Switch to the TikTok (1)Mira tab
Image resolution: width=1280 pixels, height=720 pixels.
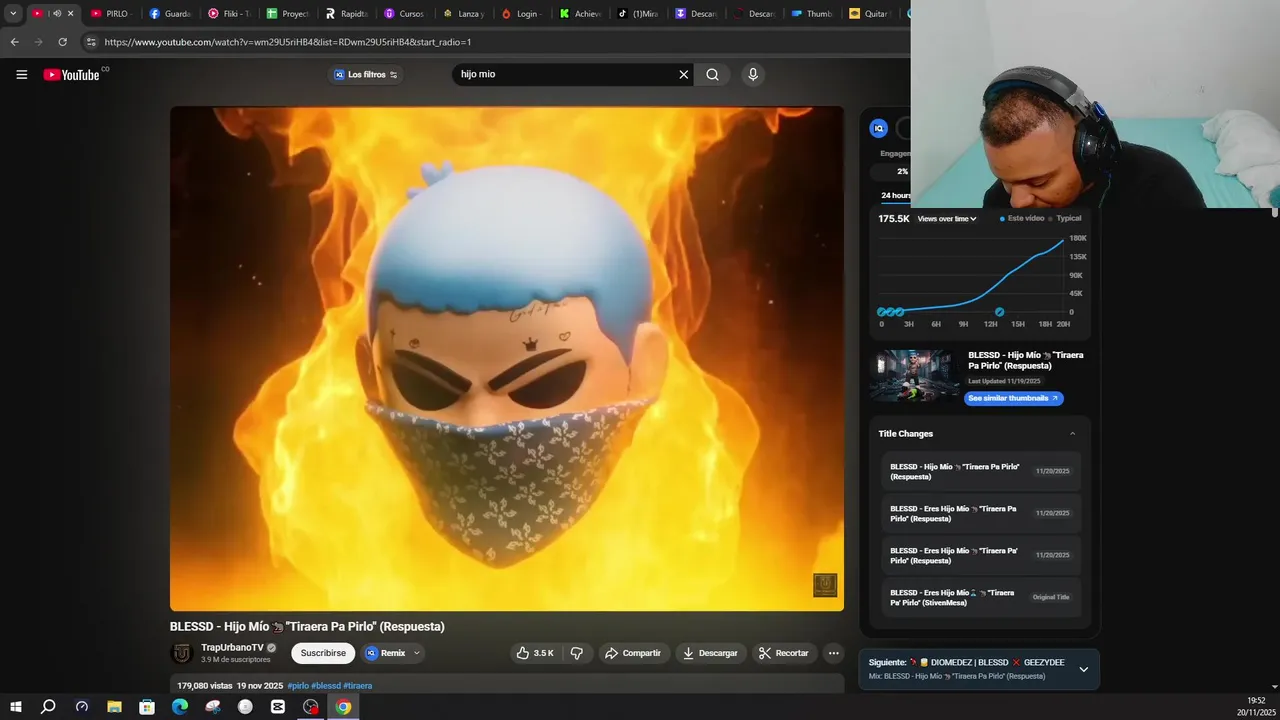[638, 14]
